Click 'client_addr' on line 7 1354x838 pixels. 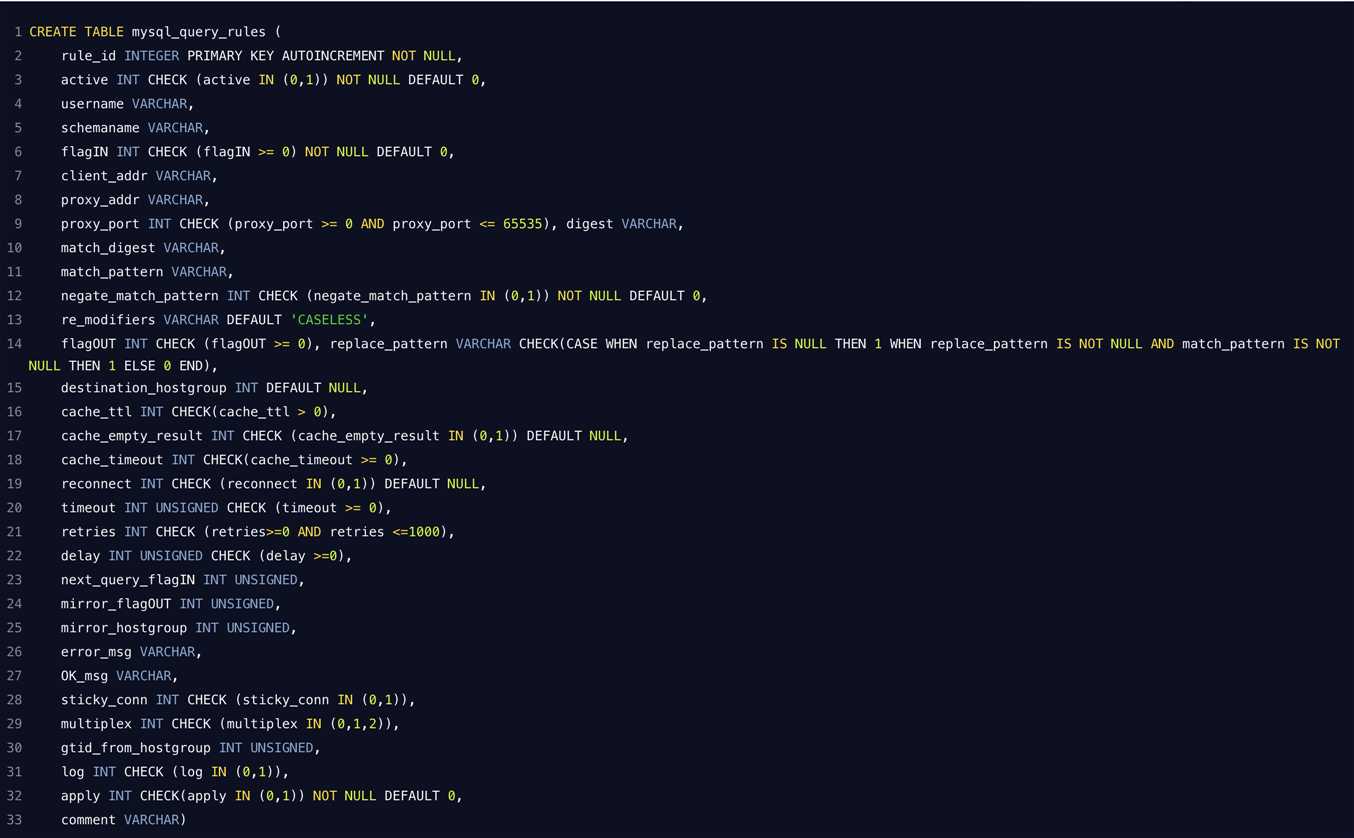pos(104,176)
